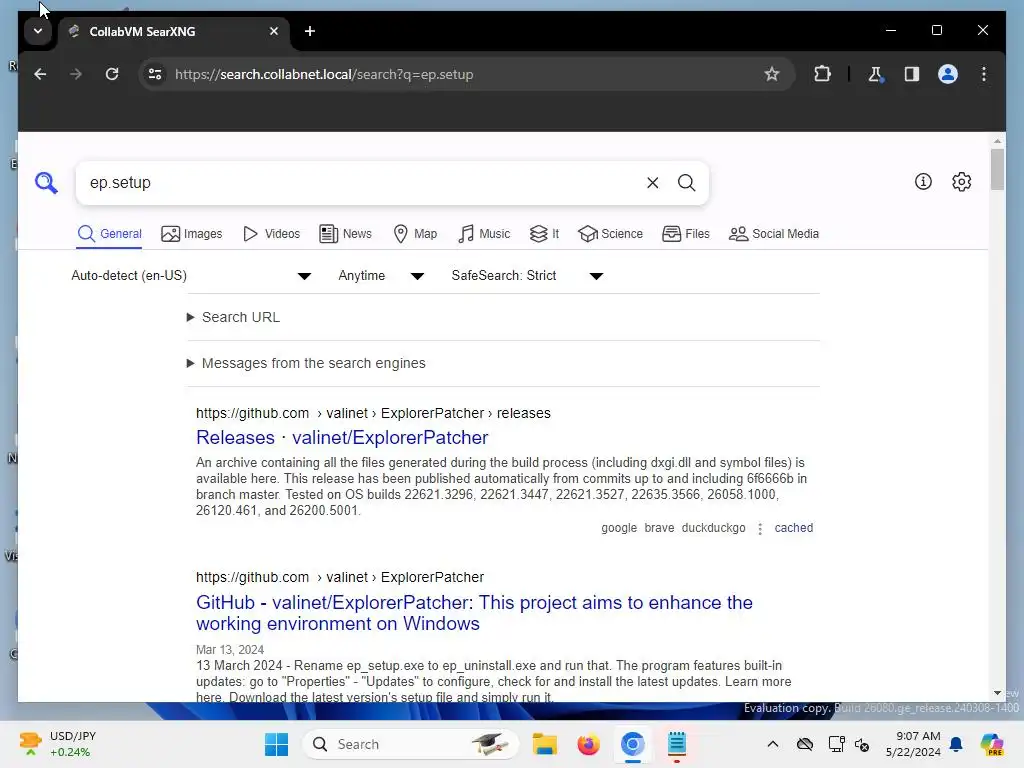The height and width of the screenshot is (768, 1024).
Task: Go back with browser back arrow
Action: [x=40, y=74]
